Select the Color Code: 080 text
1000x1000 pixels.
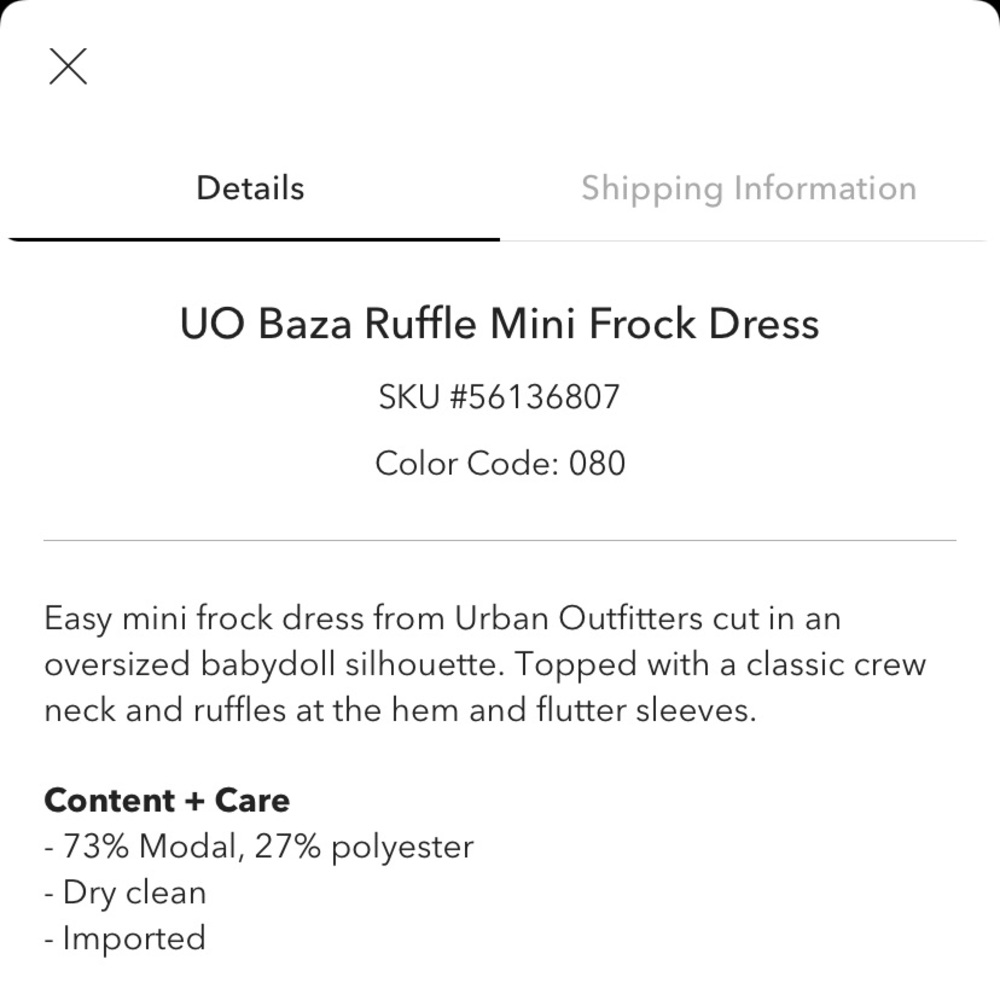point(500,463)
